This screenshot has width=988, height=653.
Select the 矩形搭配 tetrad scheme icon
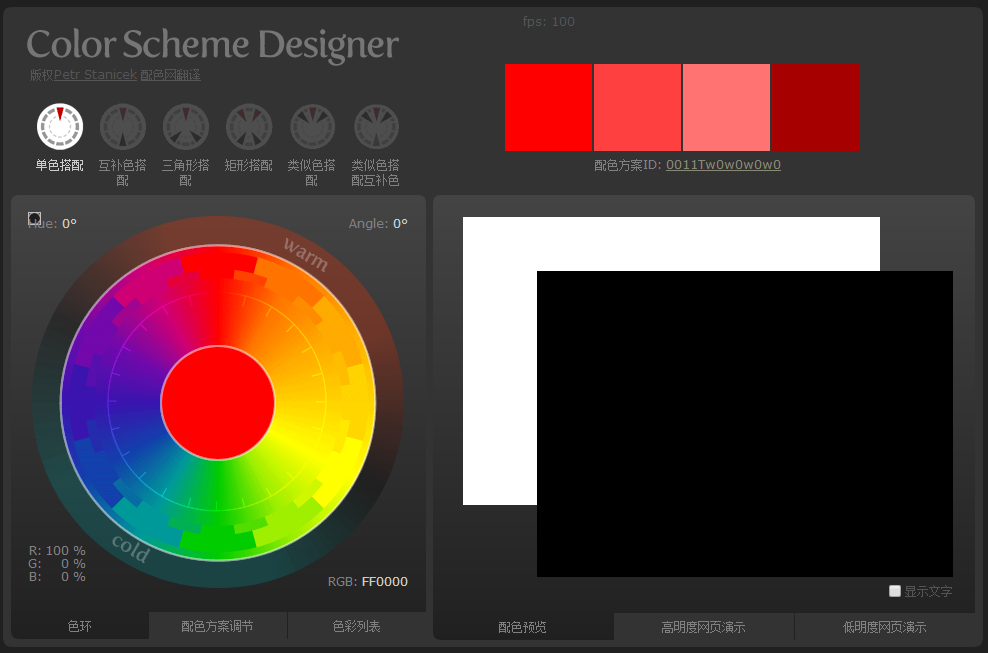[x=249, y=127]
